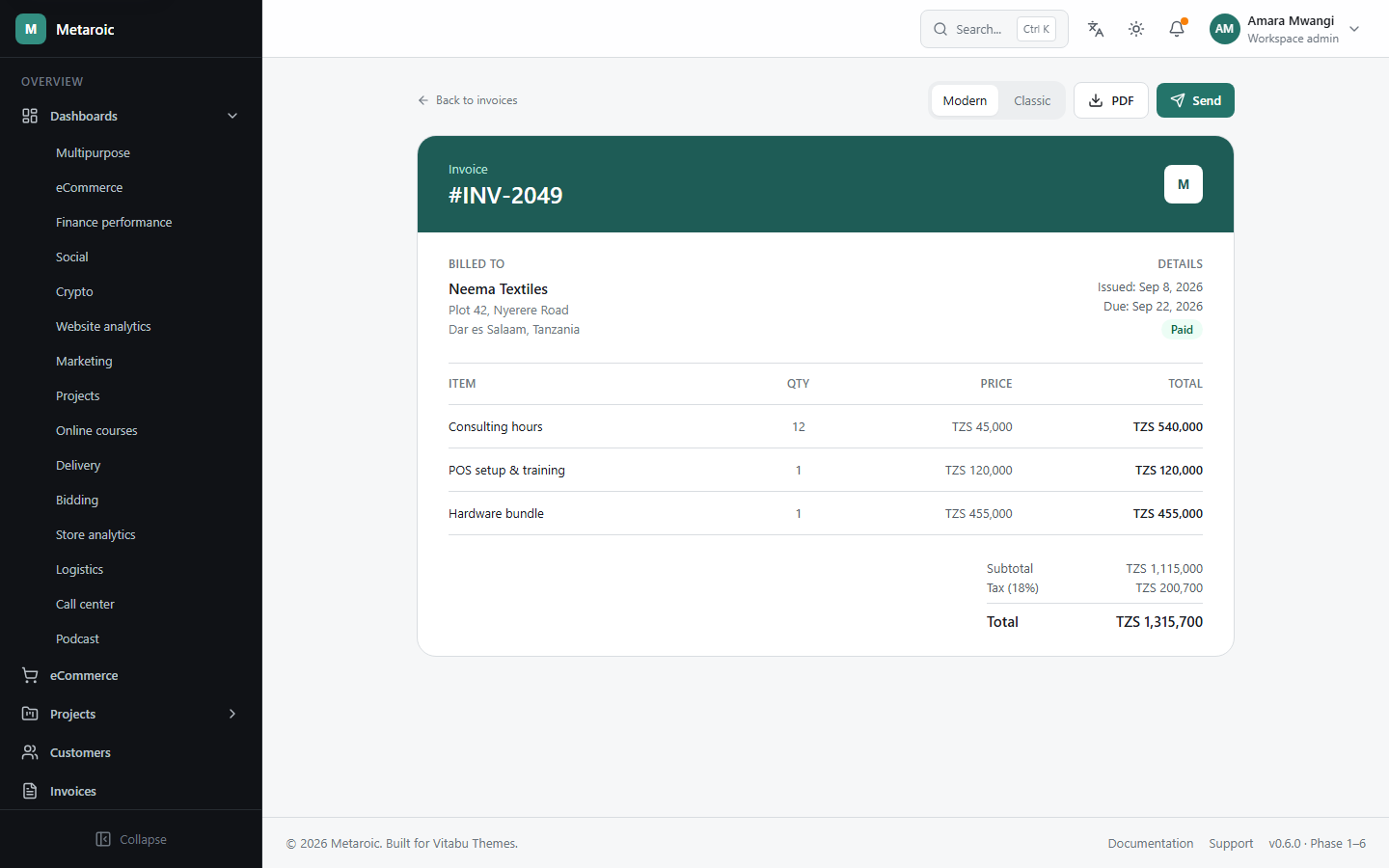Open the Call center dashboard
This screenshot has height=868, width=1389.
85,604
